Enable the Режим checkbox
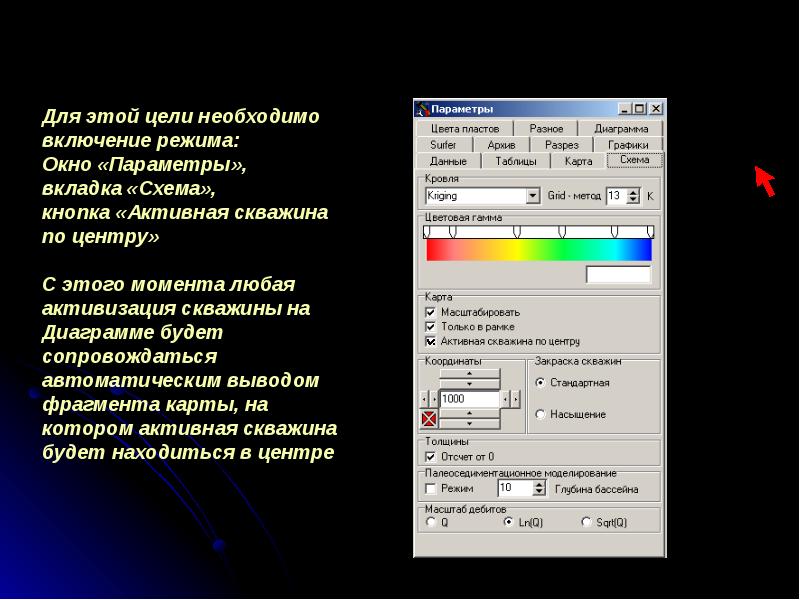Viewport: 800px width, 600px height. click(430, 489)
